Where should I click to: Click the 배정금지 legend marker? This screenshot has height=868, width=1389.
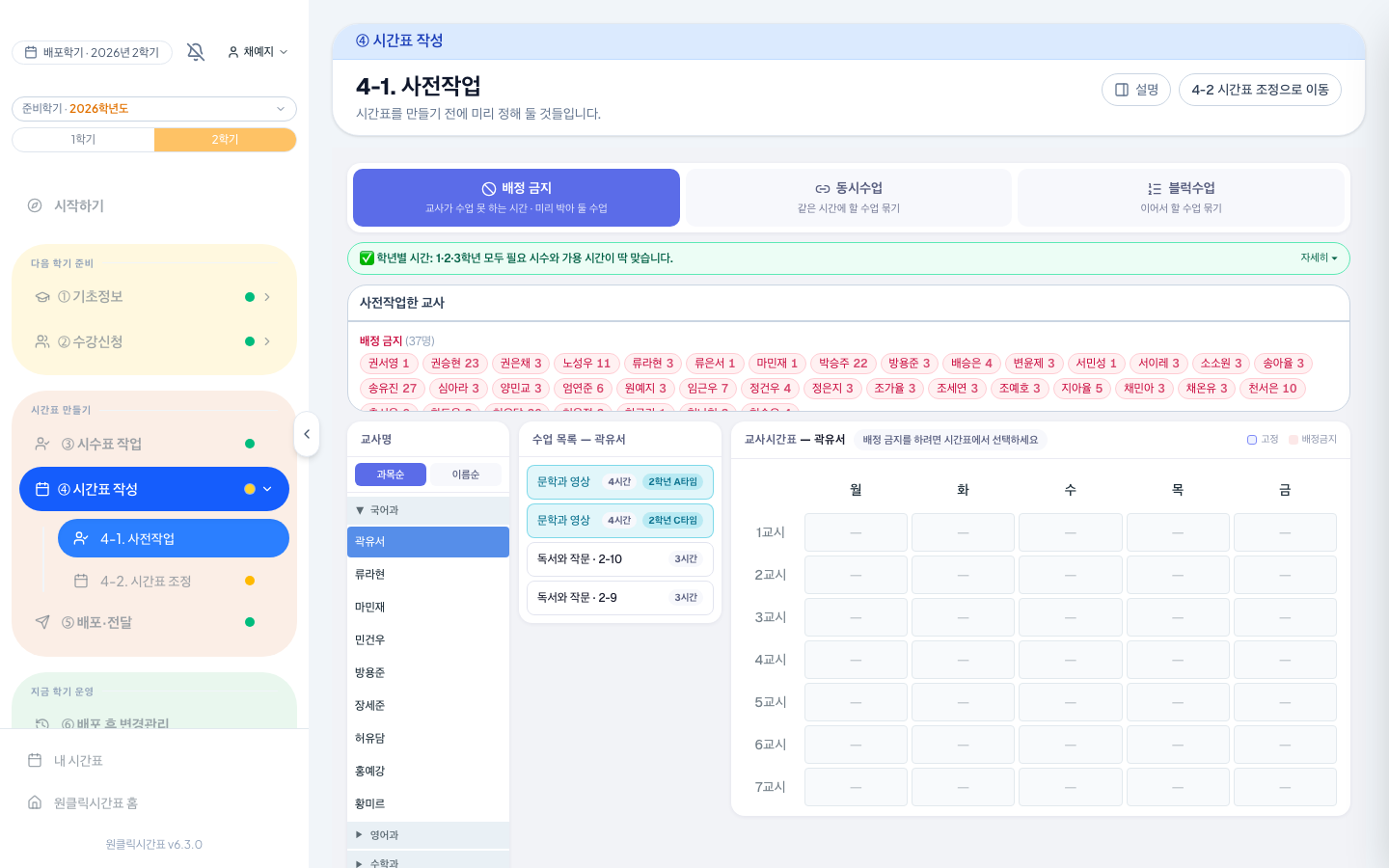(x=1294, y=440)
